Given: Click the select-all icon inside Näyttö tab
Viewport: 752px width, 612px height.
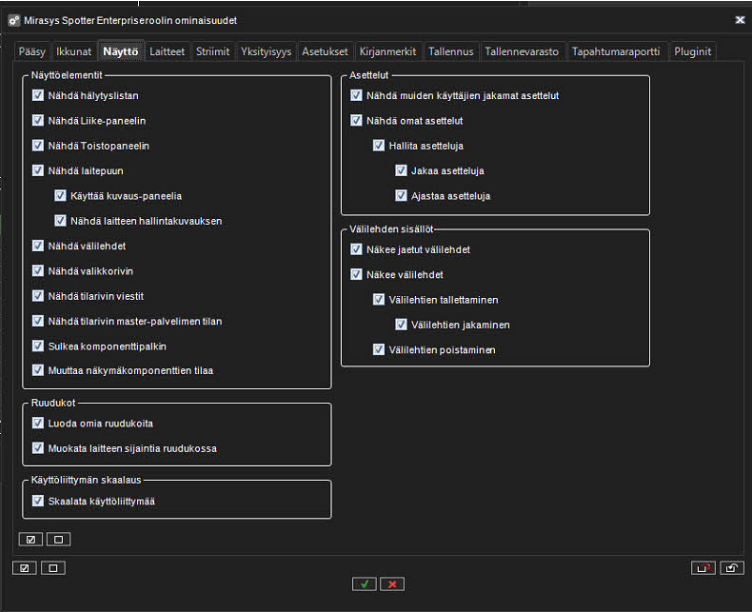Looking at the screenshot, I should pyautogui.click(x=31, y=540).
